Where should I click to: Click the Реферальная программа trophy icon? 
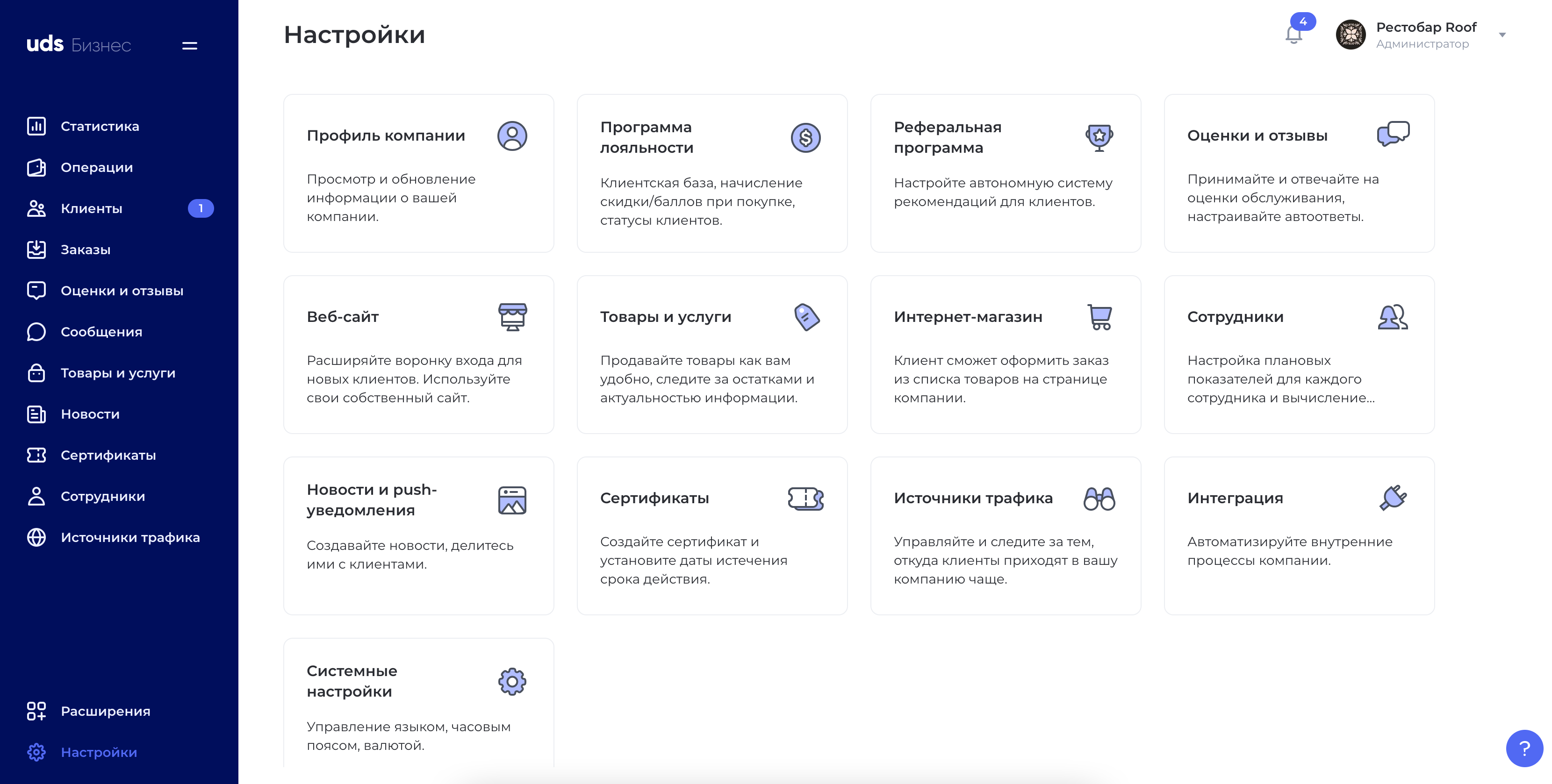(x=1099, y=138)
